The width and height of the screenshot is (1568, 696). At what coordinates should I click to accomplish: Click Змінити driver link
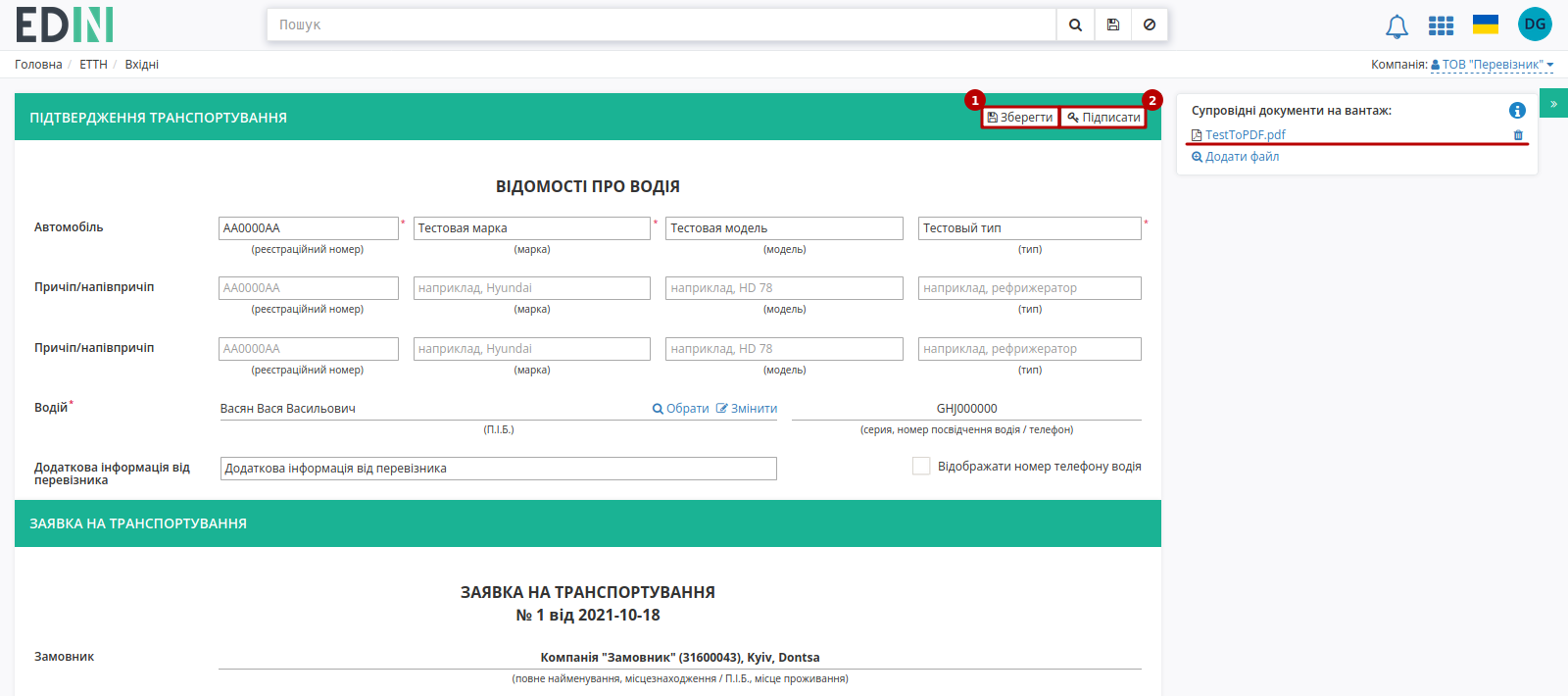point(747,409)
